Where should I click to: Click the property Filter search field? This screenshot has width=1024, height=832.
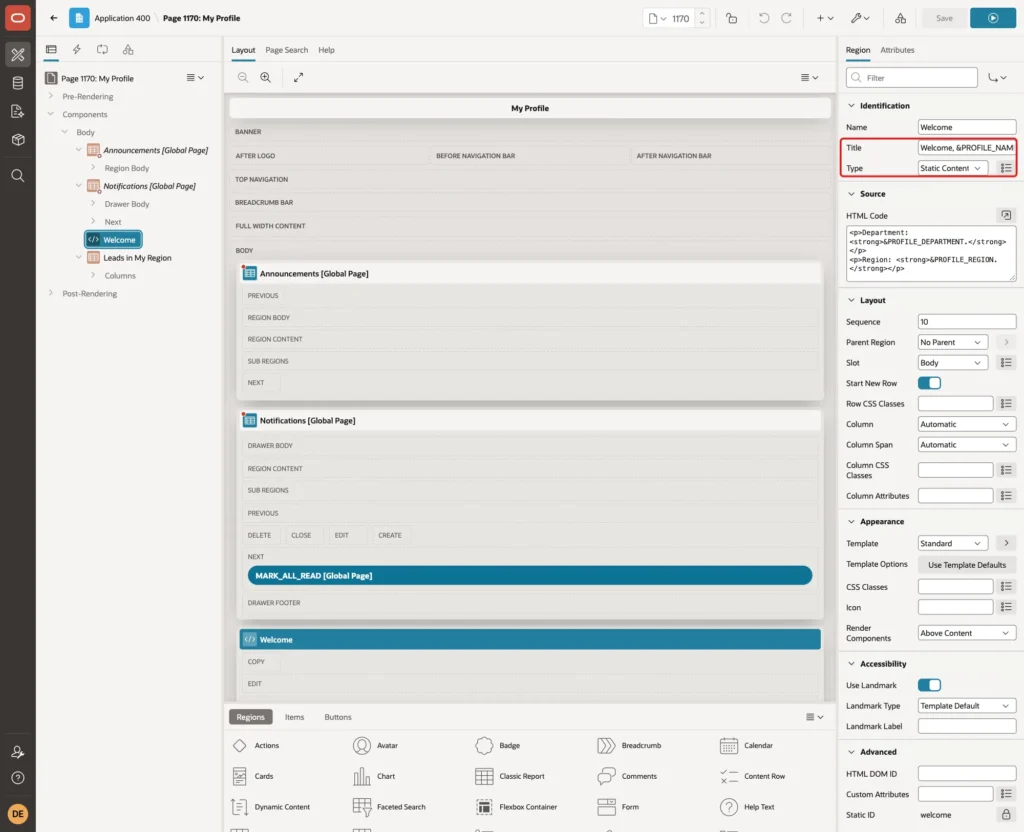pos(912,78)
